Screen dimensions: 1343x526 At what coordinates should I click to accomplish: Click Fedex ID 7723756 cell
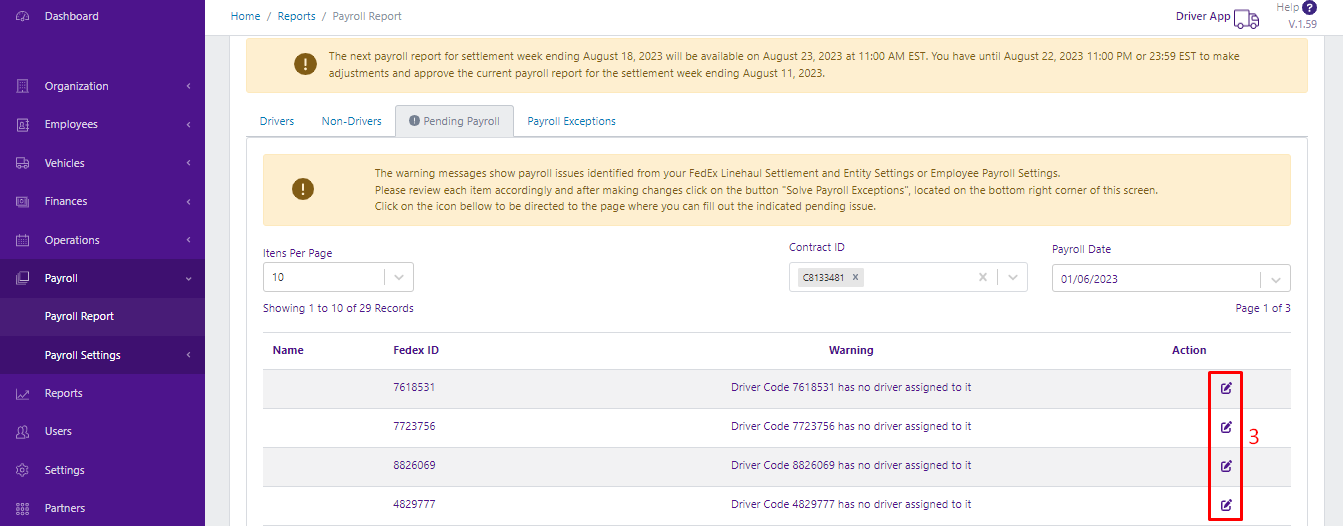414,427
